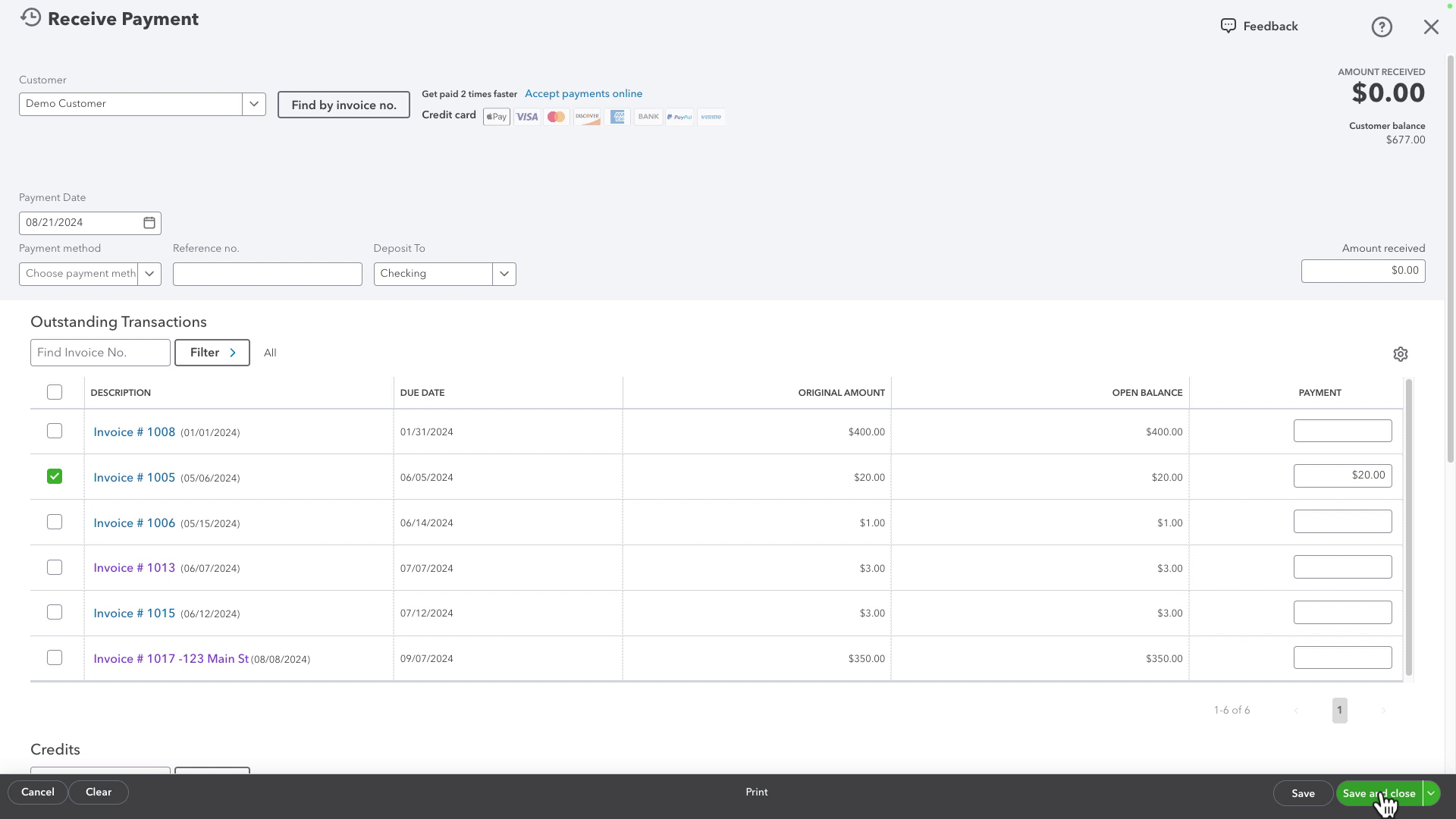The width and height of the screenshot is (1456, 819).
Task: Open the help question mark icon
Action: 1382,27
